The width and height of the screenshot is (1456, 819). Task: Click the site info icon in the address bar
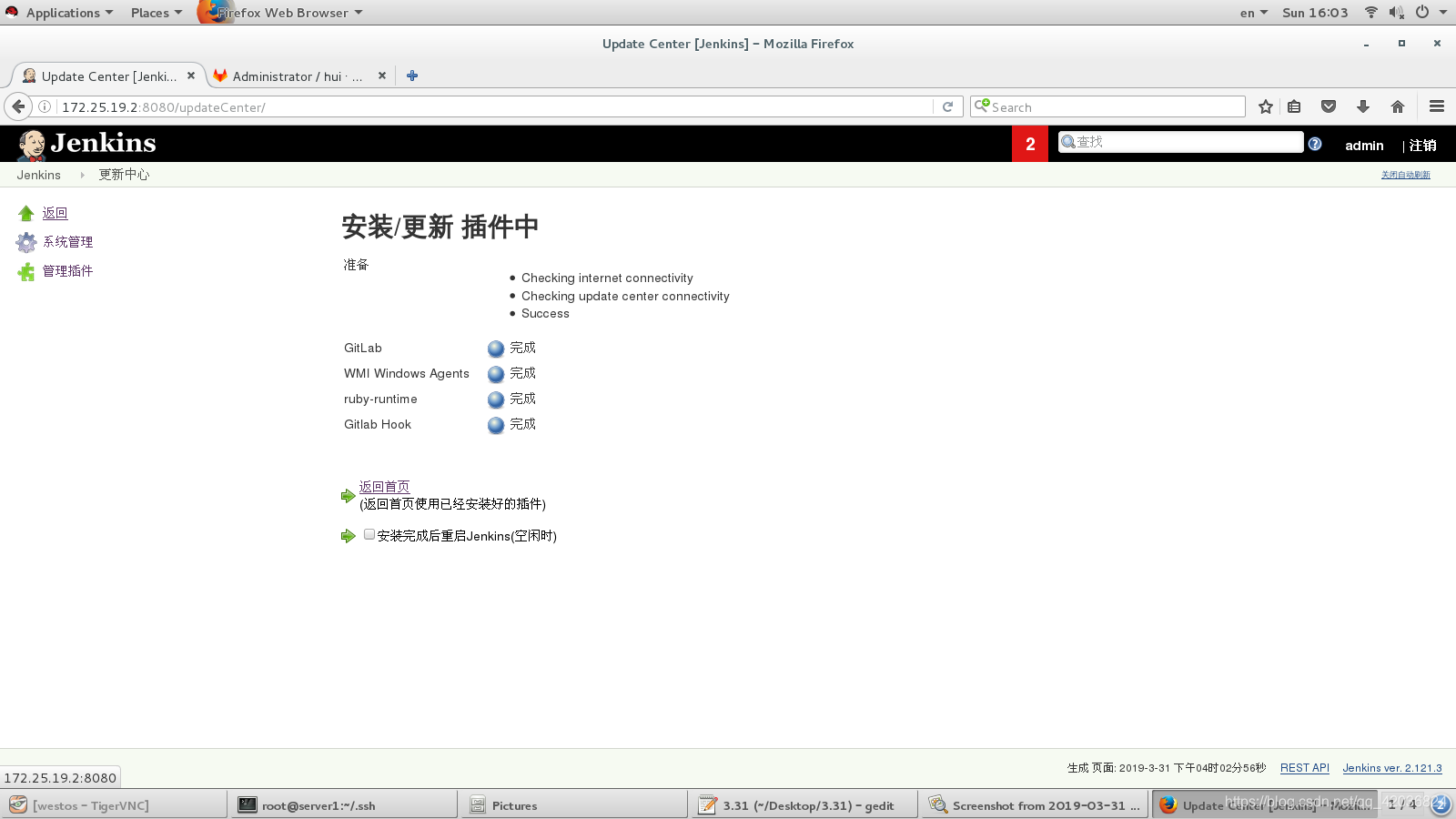point(45,106)
